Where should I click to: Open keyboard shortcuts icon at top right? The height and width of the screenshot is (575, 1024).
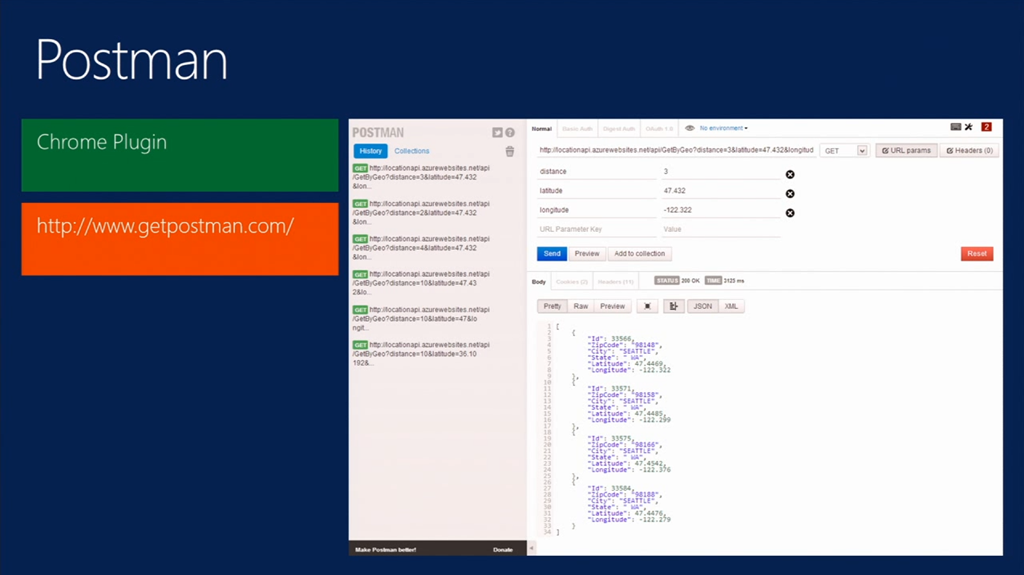tap(955, 127)
